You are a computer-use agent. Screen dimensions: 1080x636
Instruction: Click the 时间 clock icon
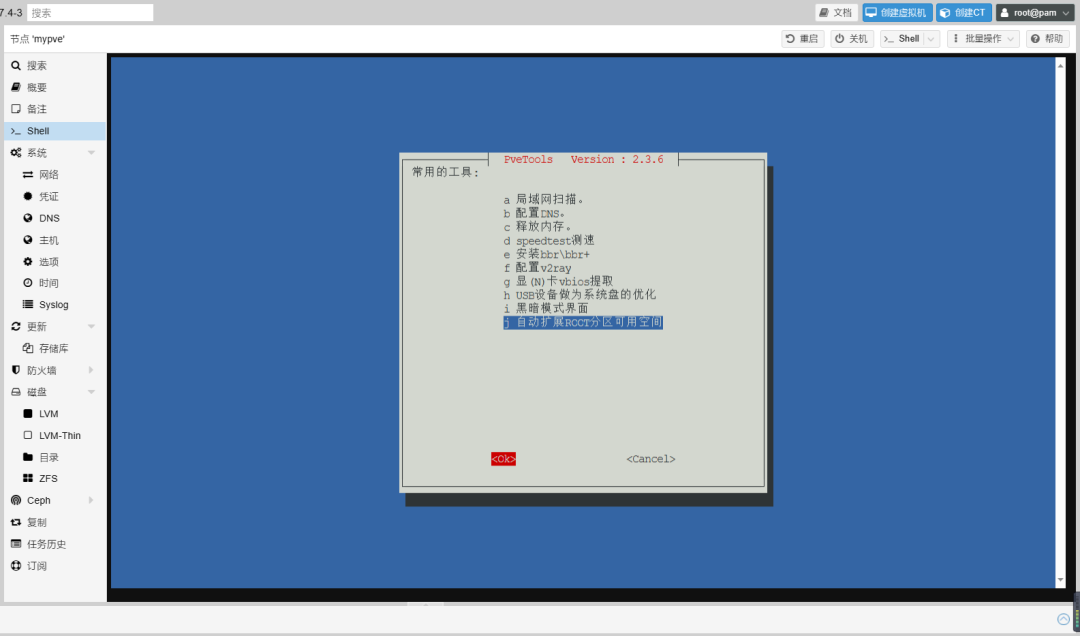[x=28, y=283]
